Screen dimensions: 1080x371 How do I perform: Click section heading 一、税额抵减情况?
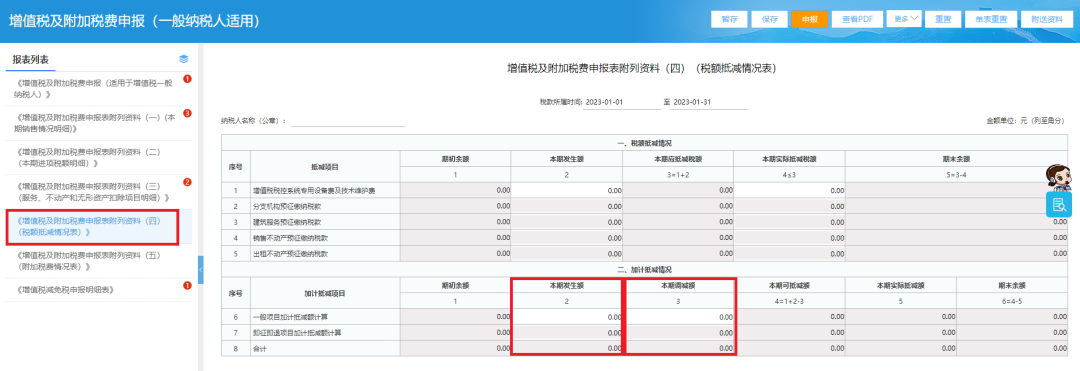click(645, 142)
